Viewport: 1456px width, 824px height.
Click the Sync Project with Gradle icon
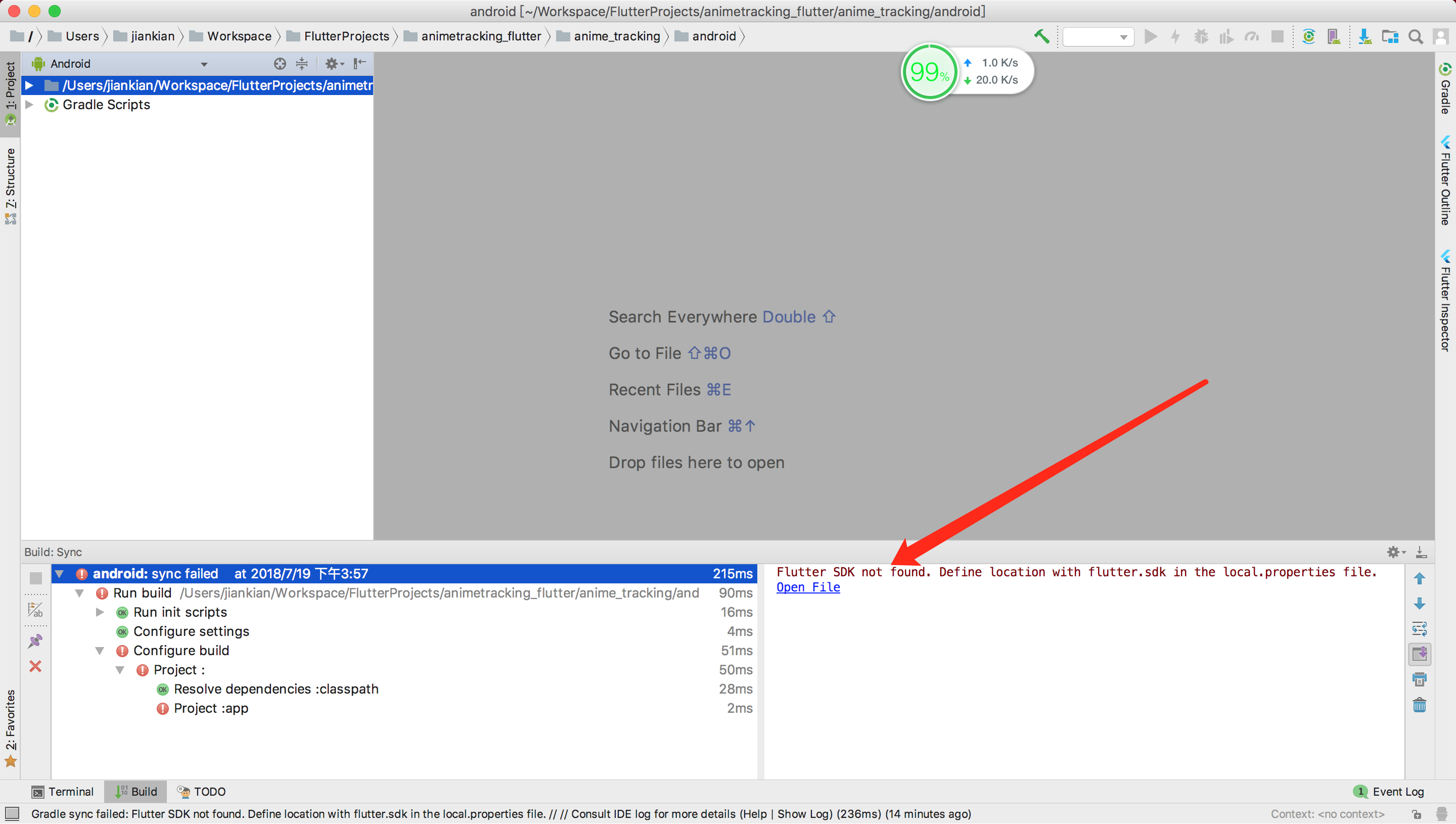click(1308, 37)
